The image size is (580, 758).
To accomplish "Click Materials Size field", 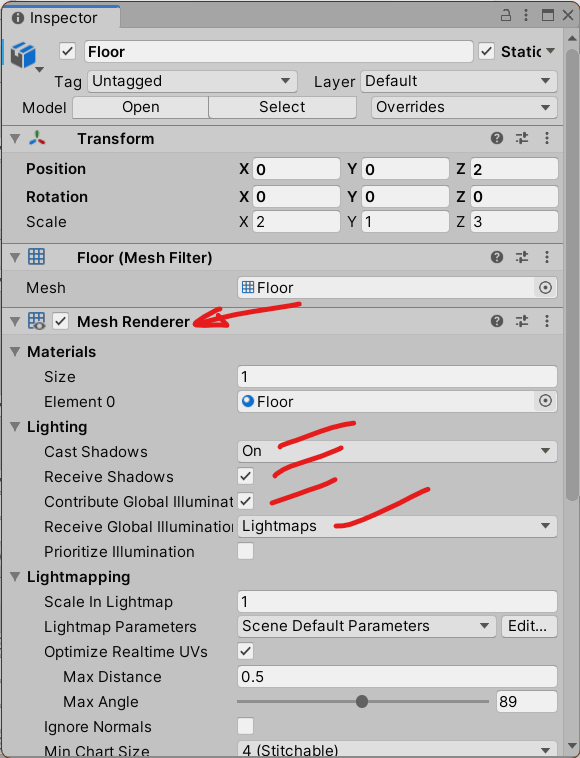I will 397,377.
